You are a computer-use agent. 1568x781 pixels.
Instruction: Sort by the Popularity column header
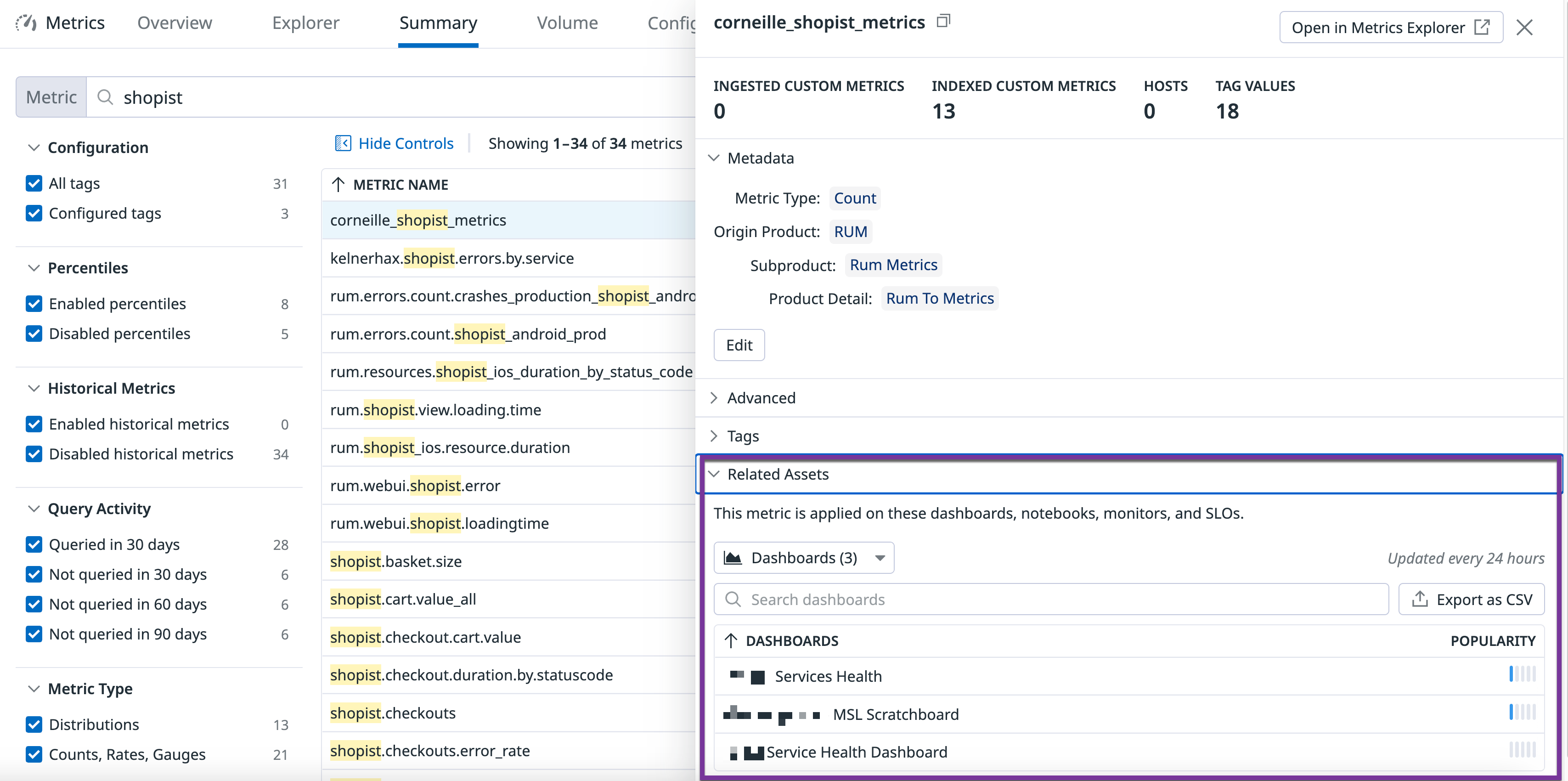[x=1493, y=641]
